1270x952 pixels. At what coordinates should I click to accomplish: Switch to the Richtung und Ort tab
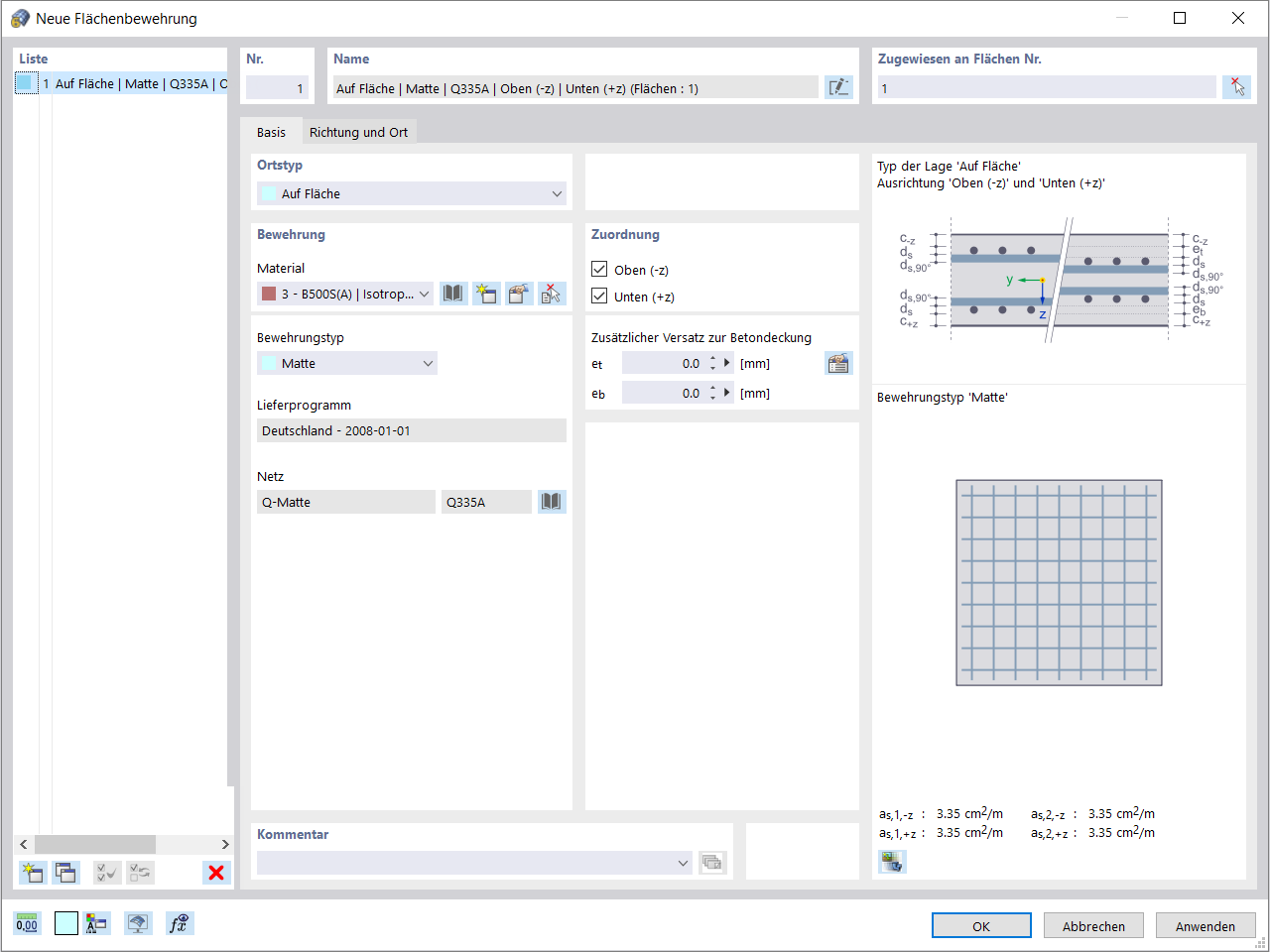coord(358,132)
